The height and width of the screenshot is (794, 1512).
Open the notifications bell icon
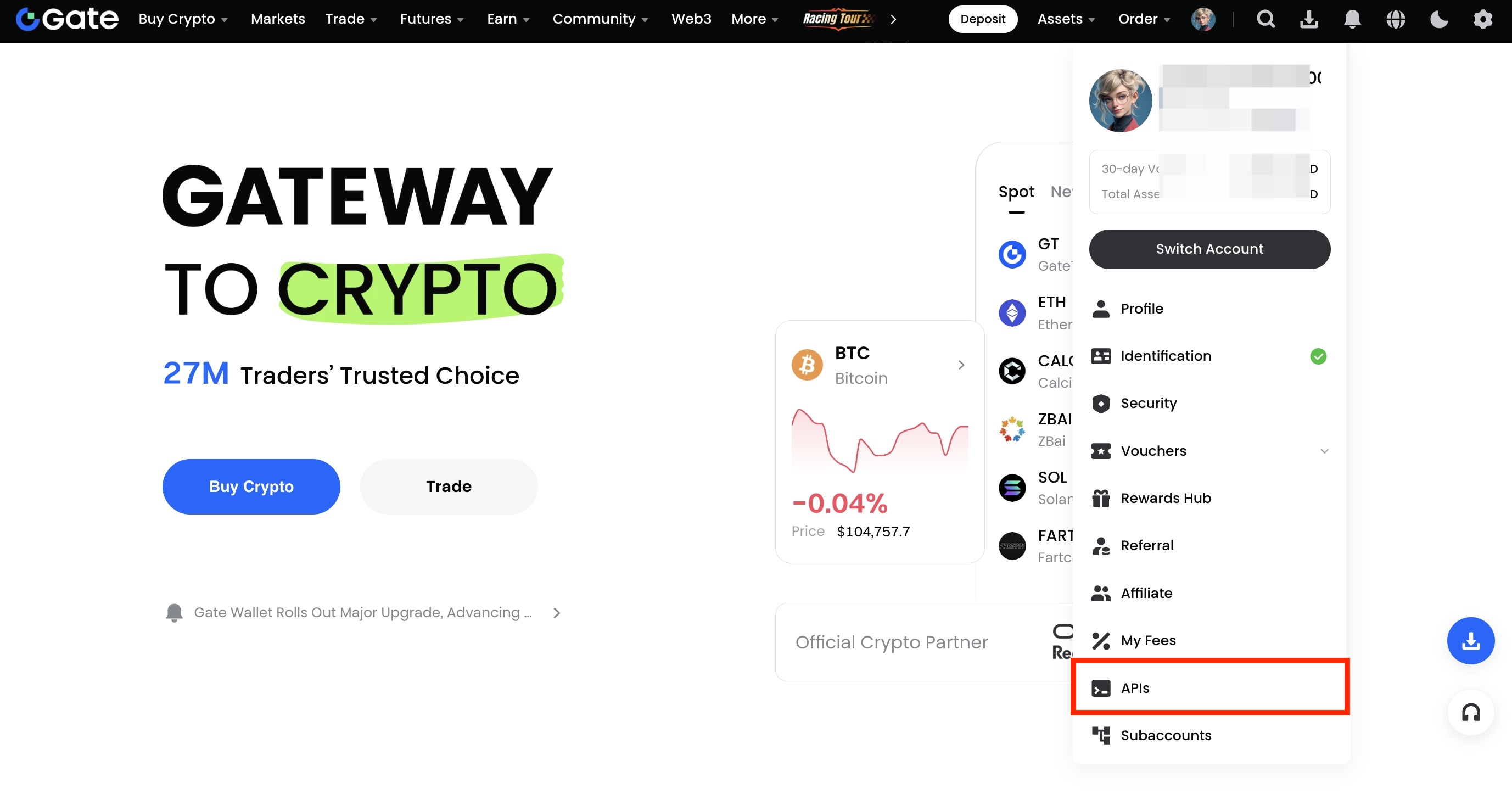coord(1352,19)
